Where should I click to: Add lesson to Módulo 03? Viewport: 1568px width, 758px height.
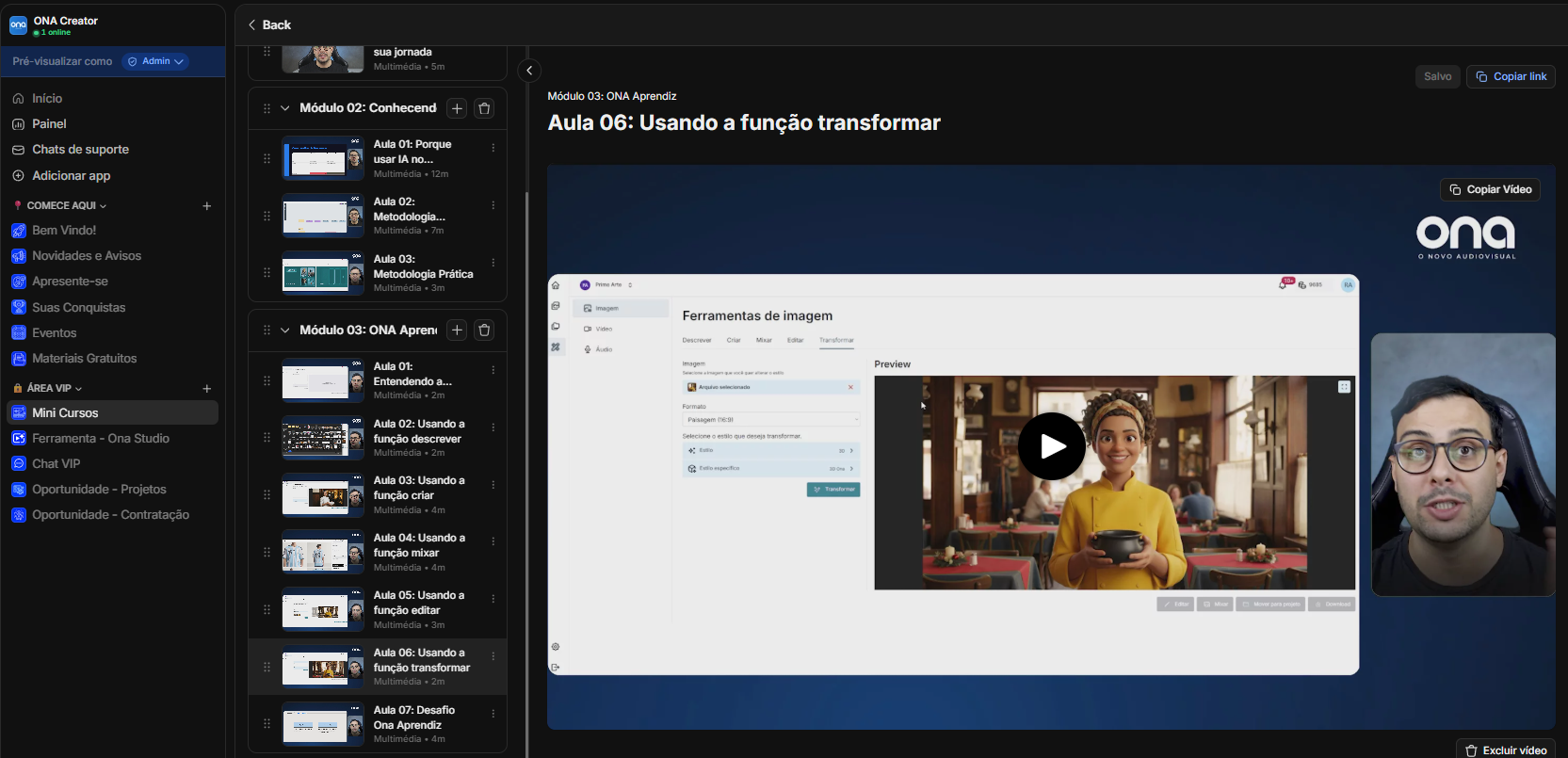[x=457, y=330]
